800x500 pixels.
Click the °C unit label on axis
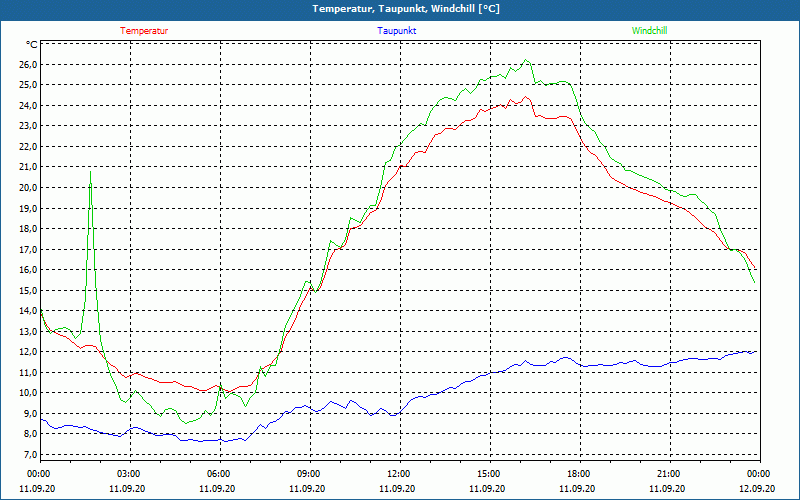[32, 44]
